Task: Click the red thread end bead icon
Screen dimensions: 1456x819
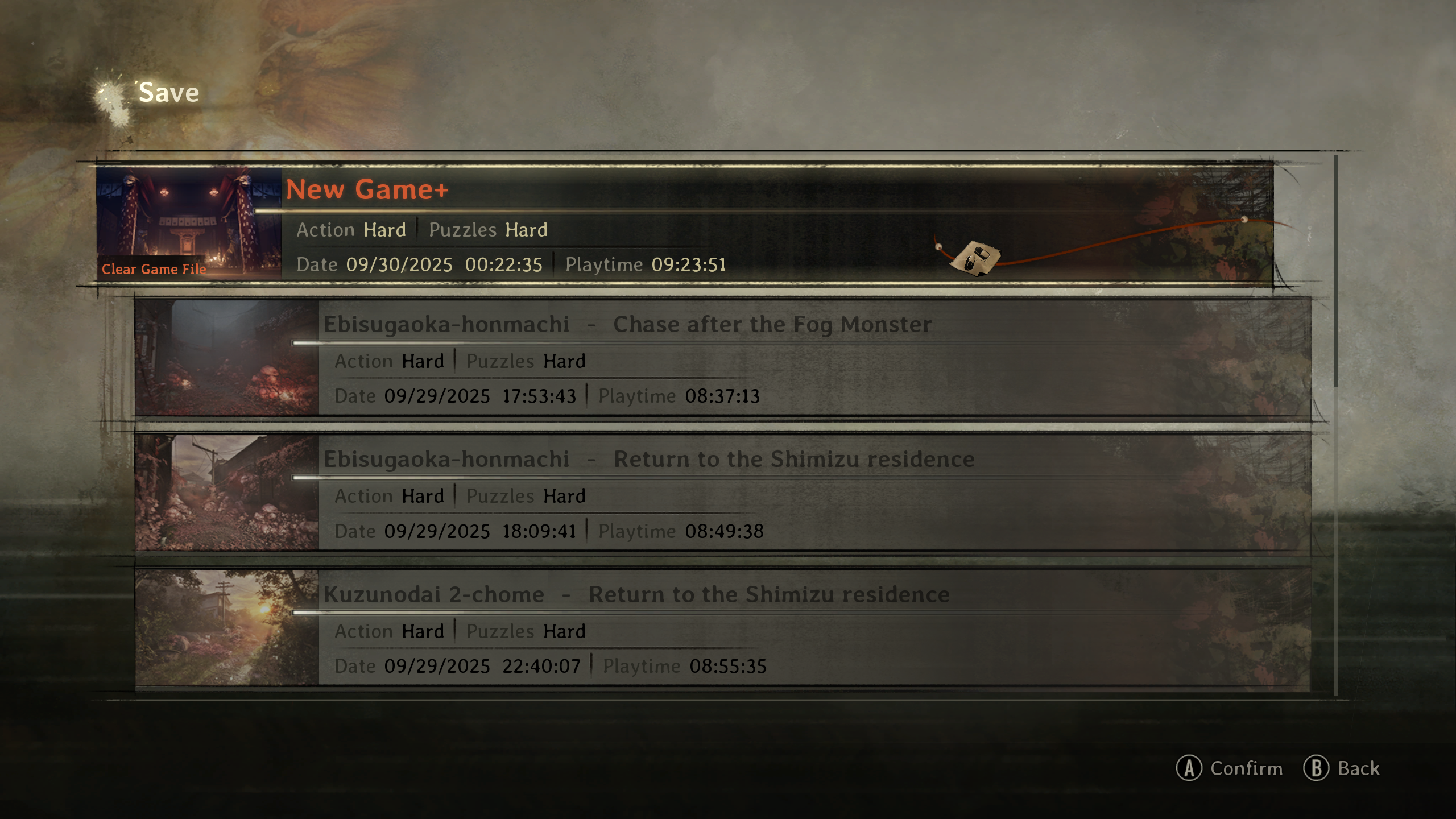Action: [1244, 219]
